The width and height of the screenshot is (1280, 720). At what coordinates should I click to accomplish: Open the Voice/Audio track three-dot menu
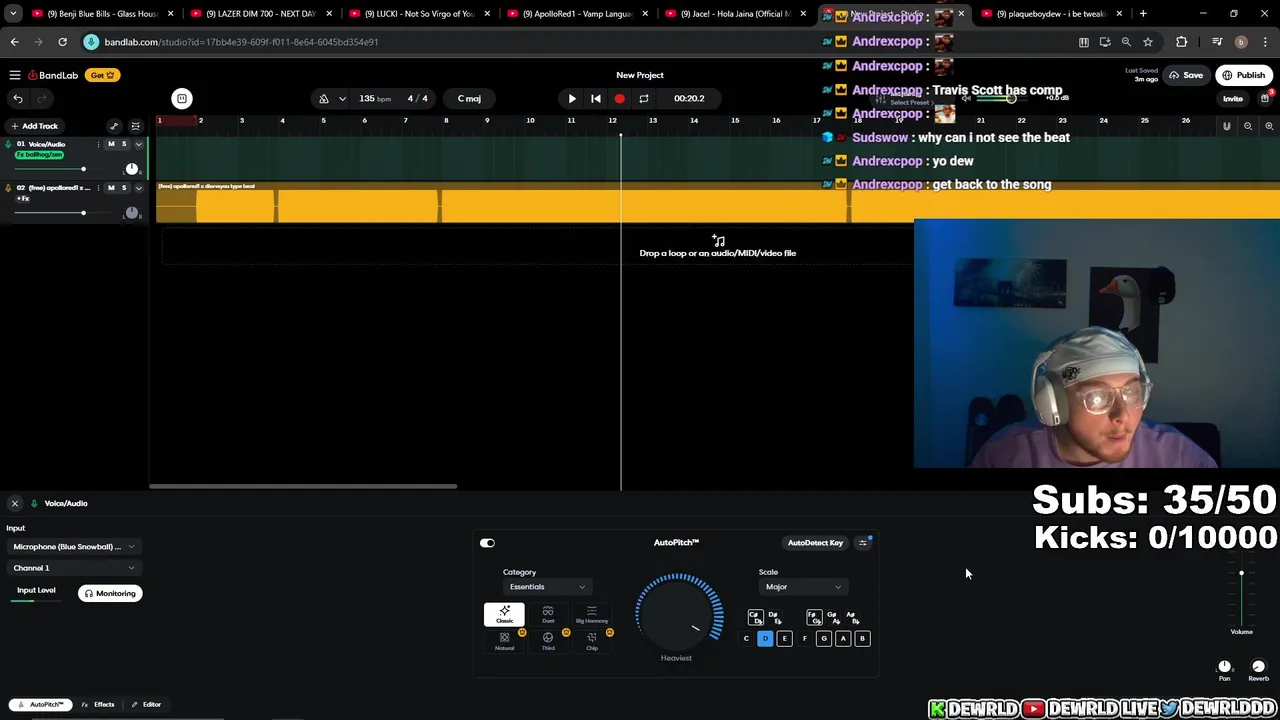98,144
